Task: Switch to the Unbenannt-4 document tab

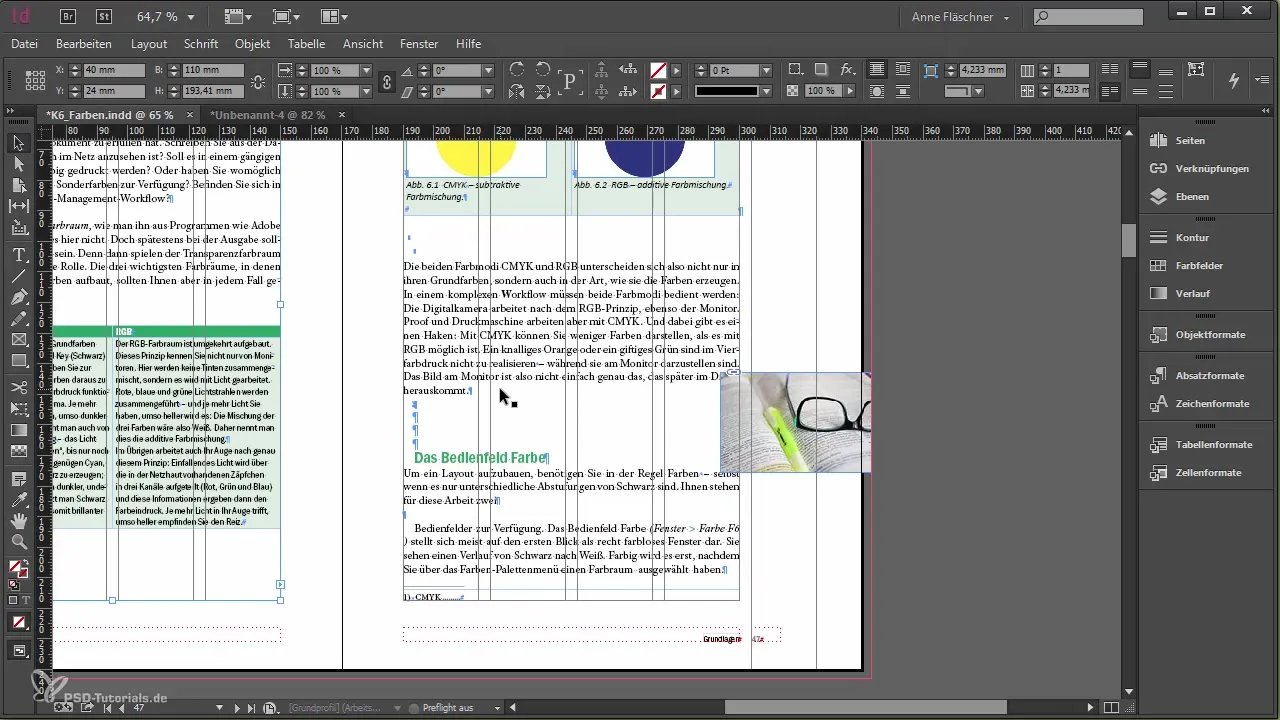Action: pyautogui.click(x=266, y=115)
